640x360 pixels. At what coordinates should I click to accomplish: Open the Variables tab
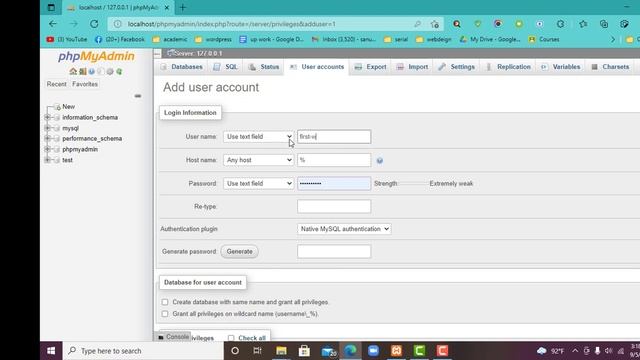[561, 67]
